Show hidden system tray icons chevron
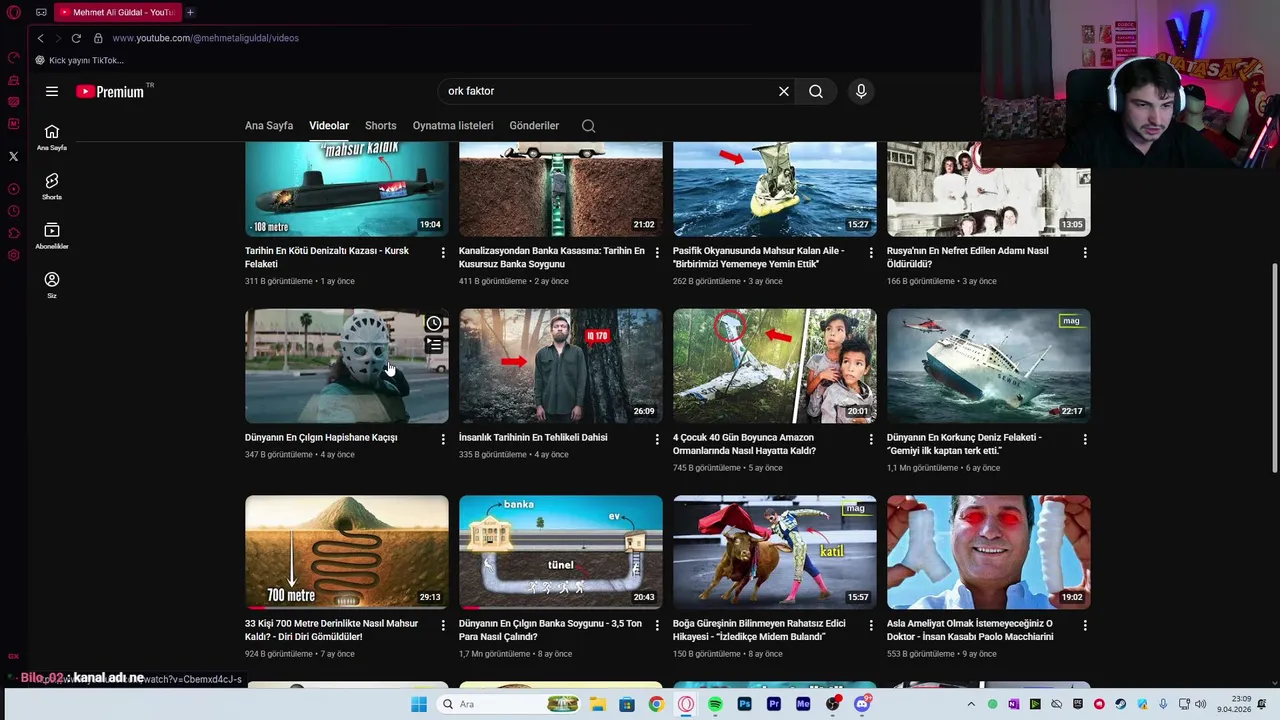 click(970, 704)
